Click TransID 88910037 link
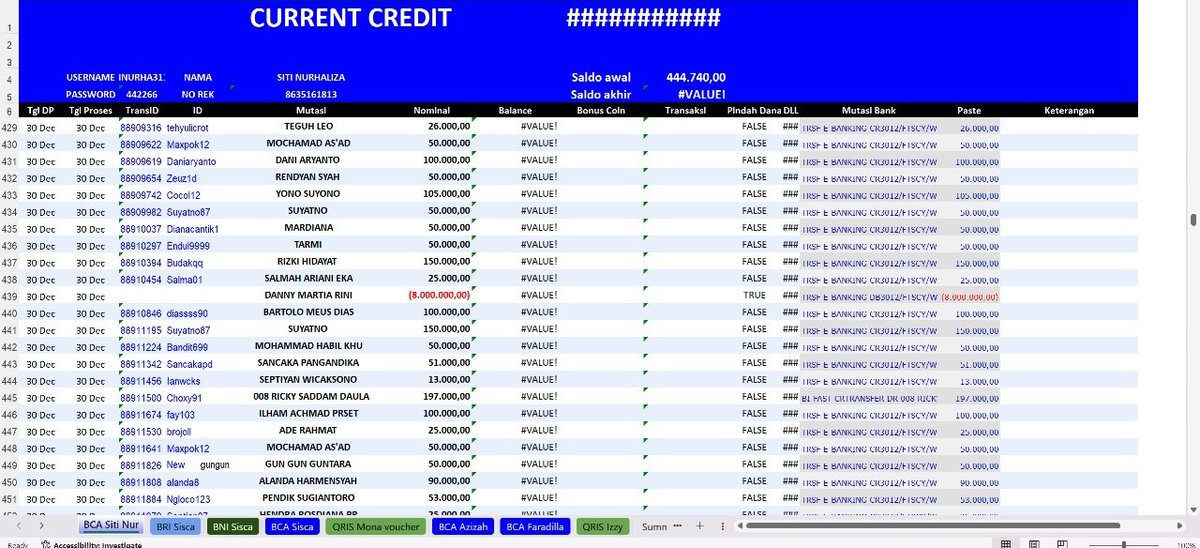Image resolution: width=1200 pixels, height=548 pixels. (x=141, y=229)
